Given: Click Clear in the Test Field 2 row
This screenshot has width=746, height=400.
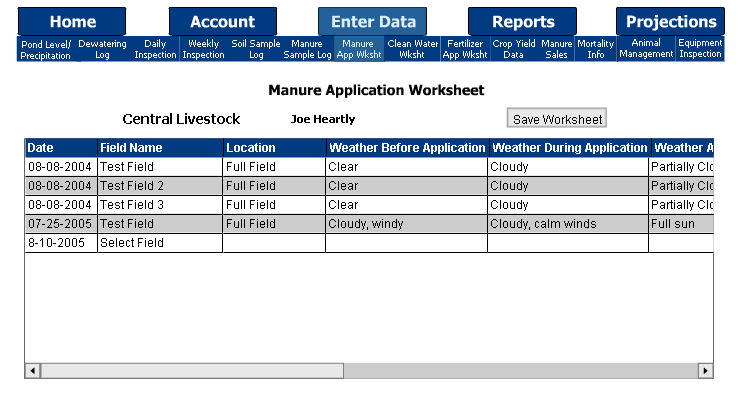Looking at the screenshot, I should (x=407, y=185).
